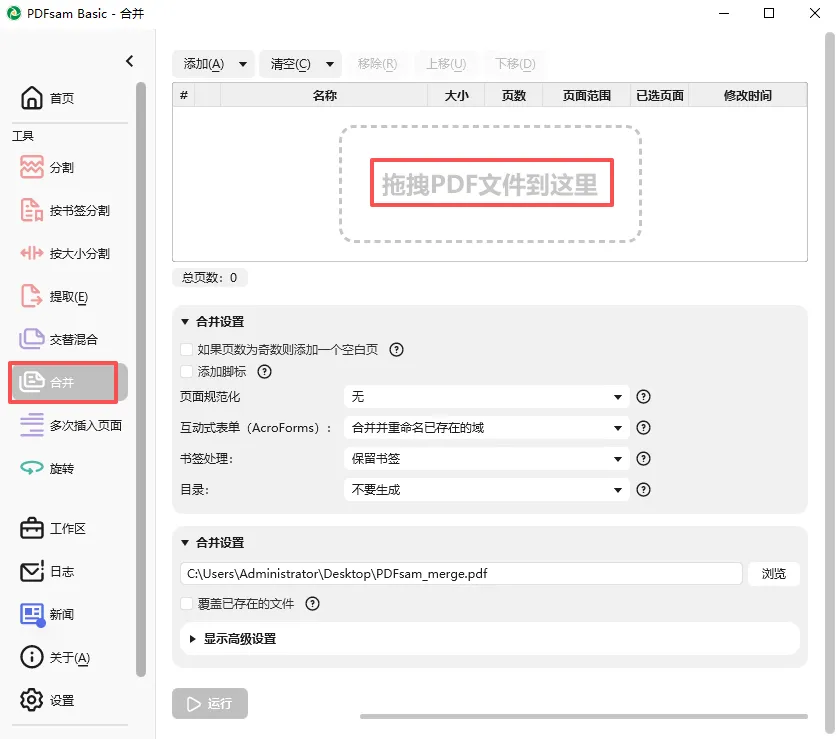Open 页面规范化 dropdown showing 无
The height and width of the screenshot is (739, 838).
[486, 396]
